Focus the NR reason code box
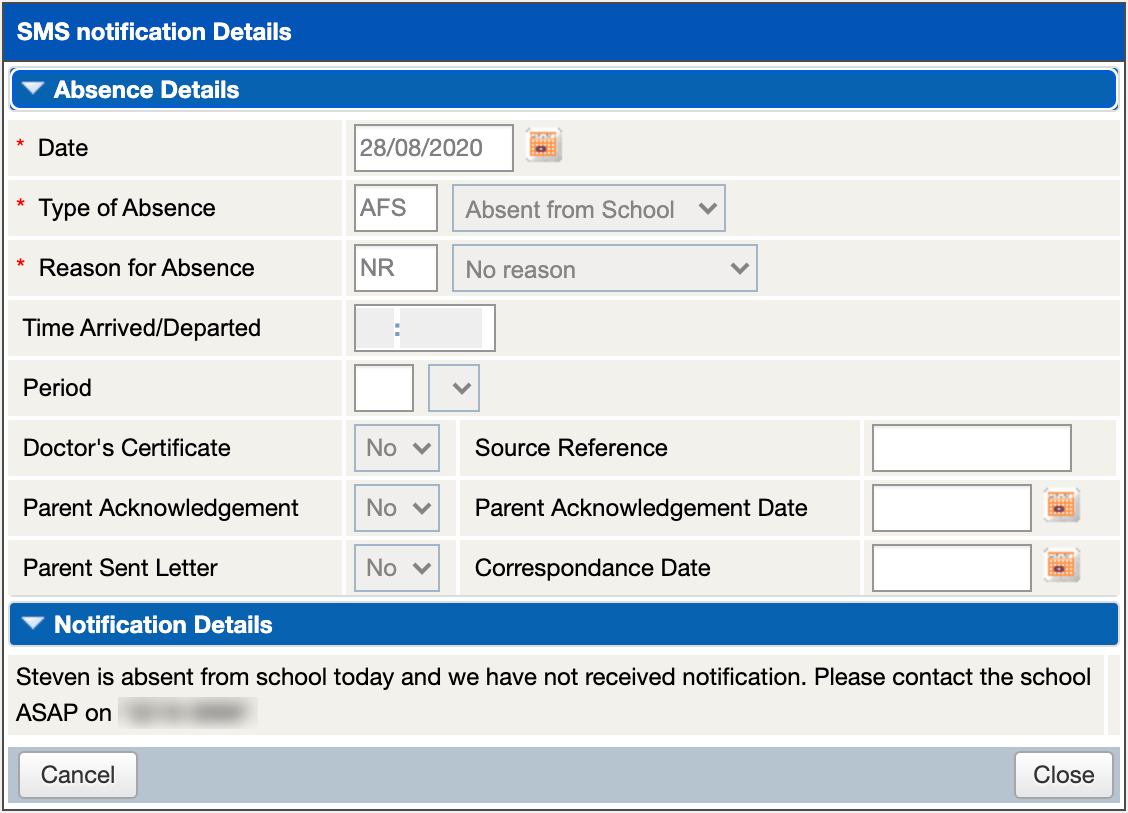1128x813 pixels. (395, 268)
